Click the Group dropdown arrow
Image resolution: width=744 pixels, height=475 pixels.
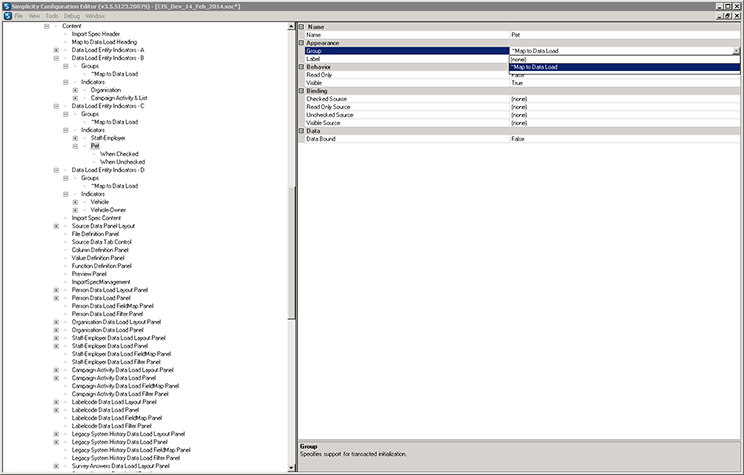[736, 51]
